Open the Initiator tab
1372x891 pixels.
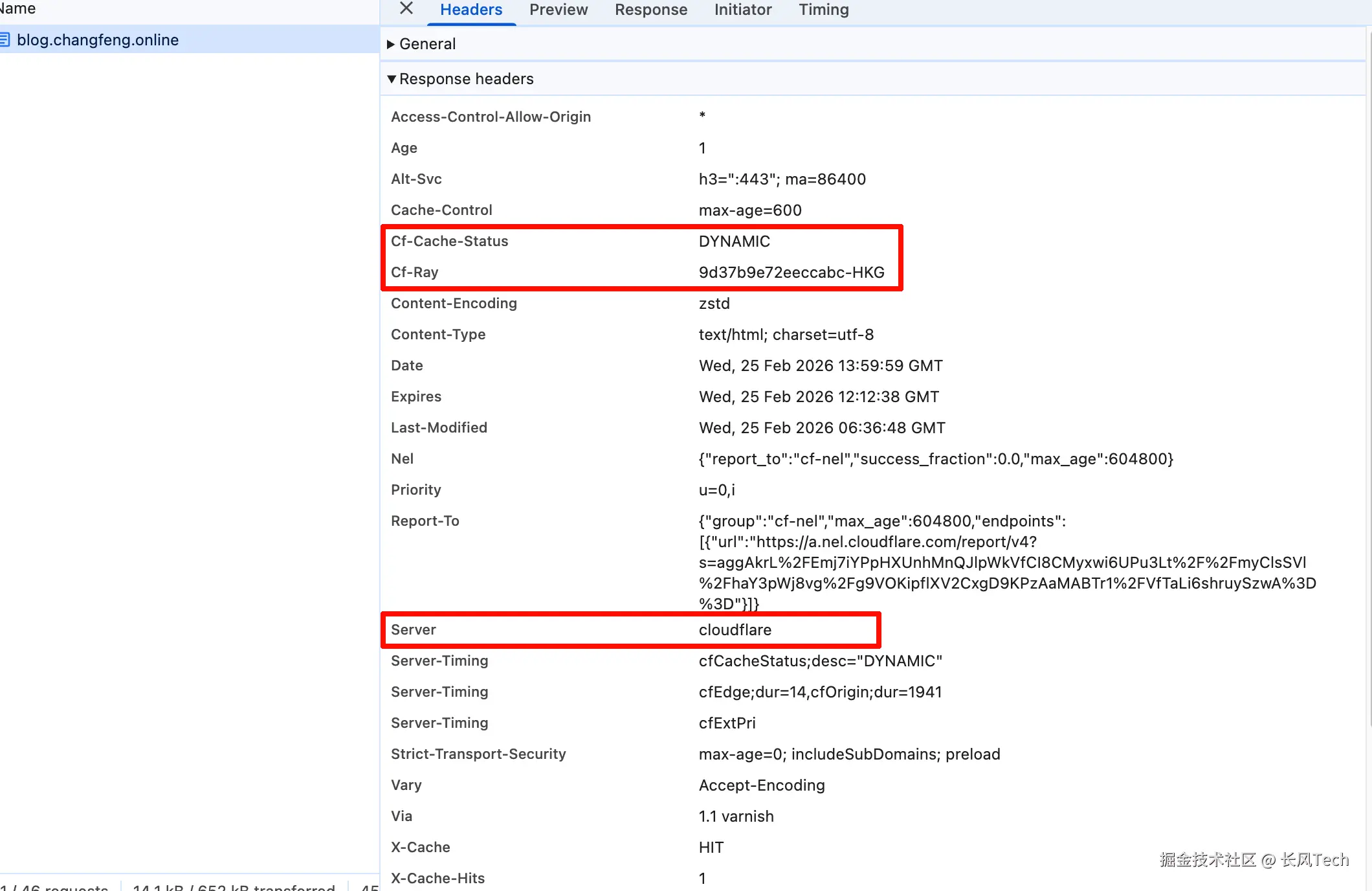[x=742, y=10]
